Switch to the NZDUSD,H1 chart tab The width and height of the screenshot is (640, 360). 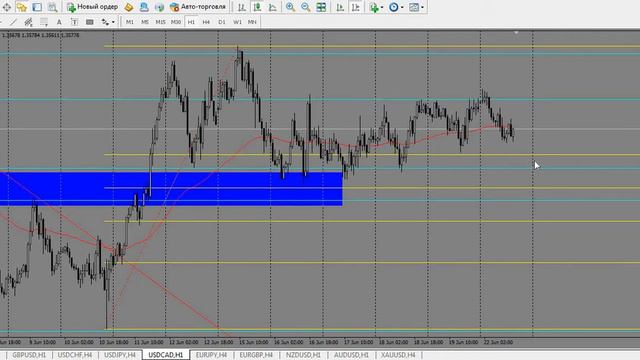click(303, 355)
